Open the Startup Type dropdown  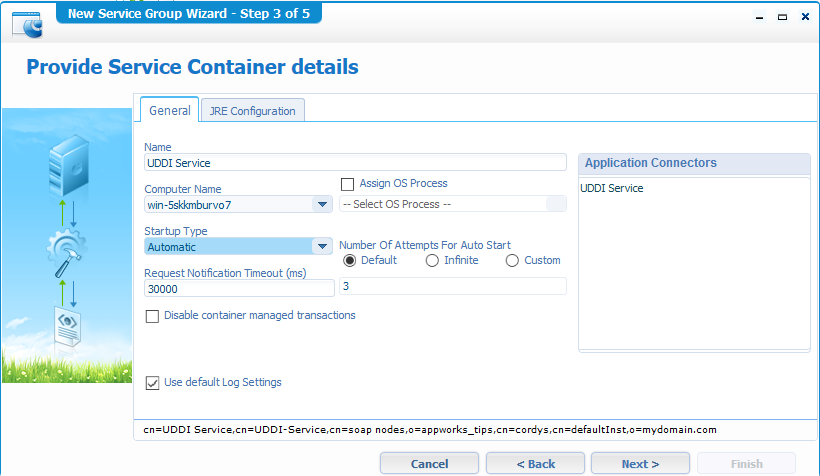(x=322, y=247)
